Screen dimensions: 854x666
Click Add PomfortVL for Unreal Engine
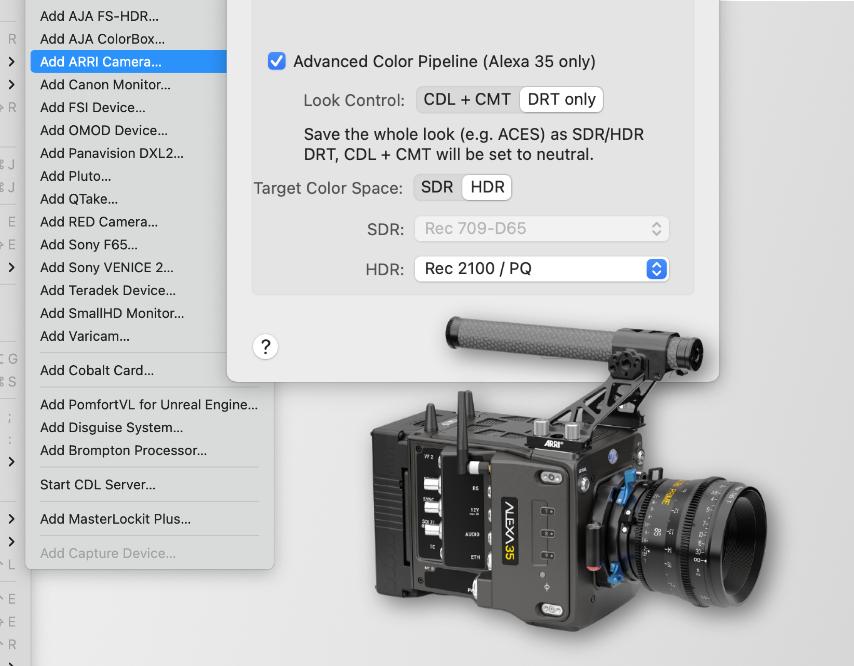[x=149, y=405]
